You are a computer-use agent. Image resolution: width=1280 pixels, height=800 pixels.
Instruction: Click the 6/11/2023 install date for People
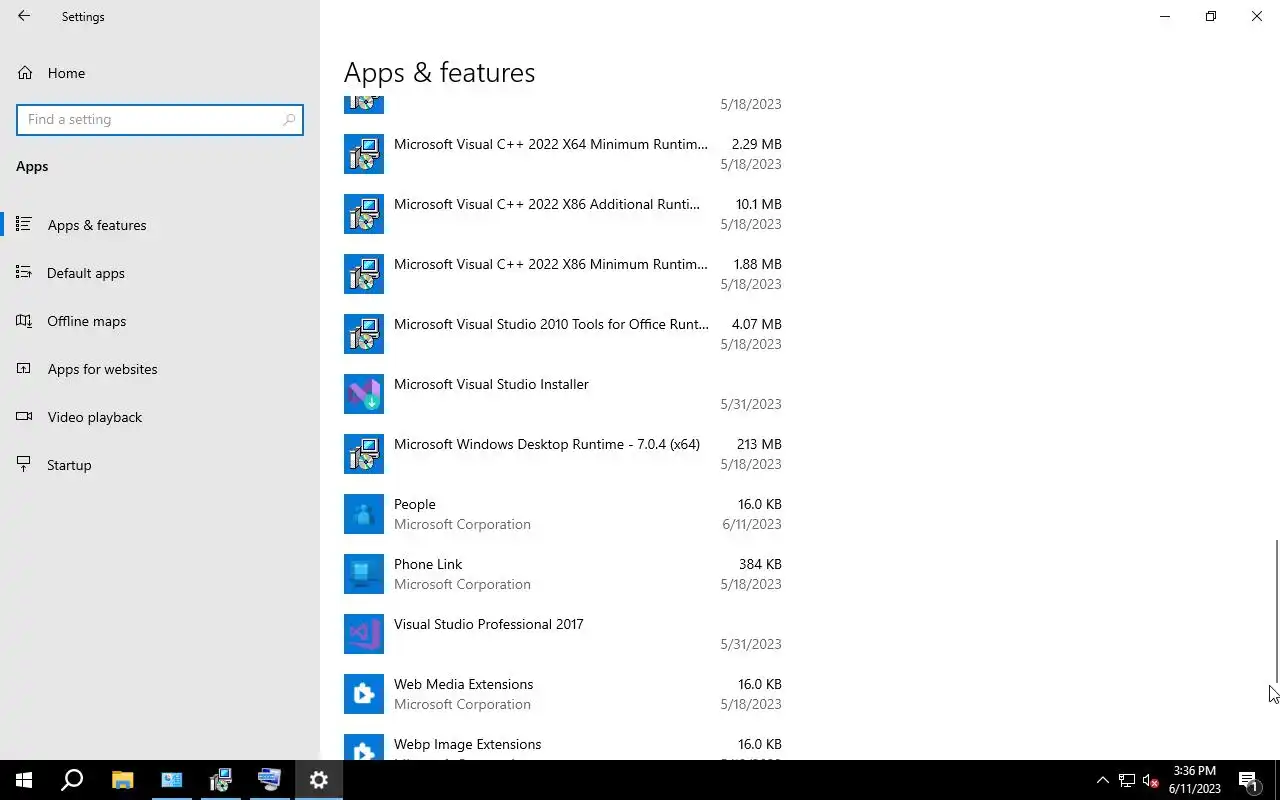[x=752, y=524]
